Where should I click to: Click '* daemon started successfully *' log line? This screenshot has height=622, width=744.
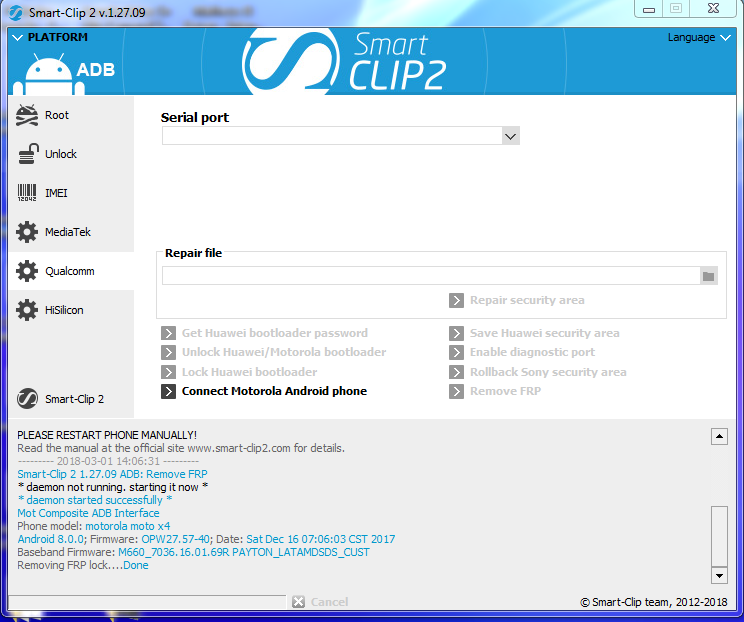tap(95, 500)
